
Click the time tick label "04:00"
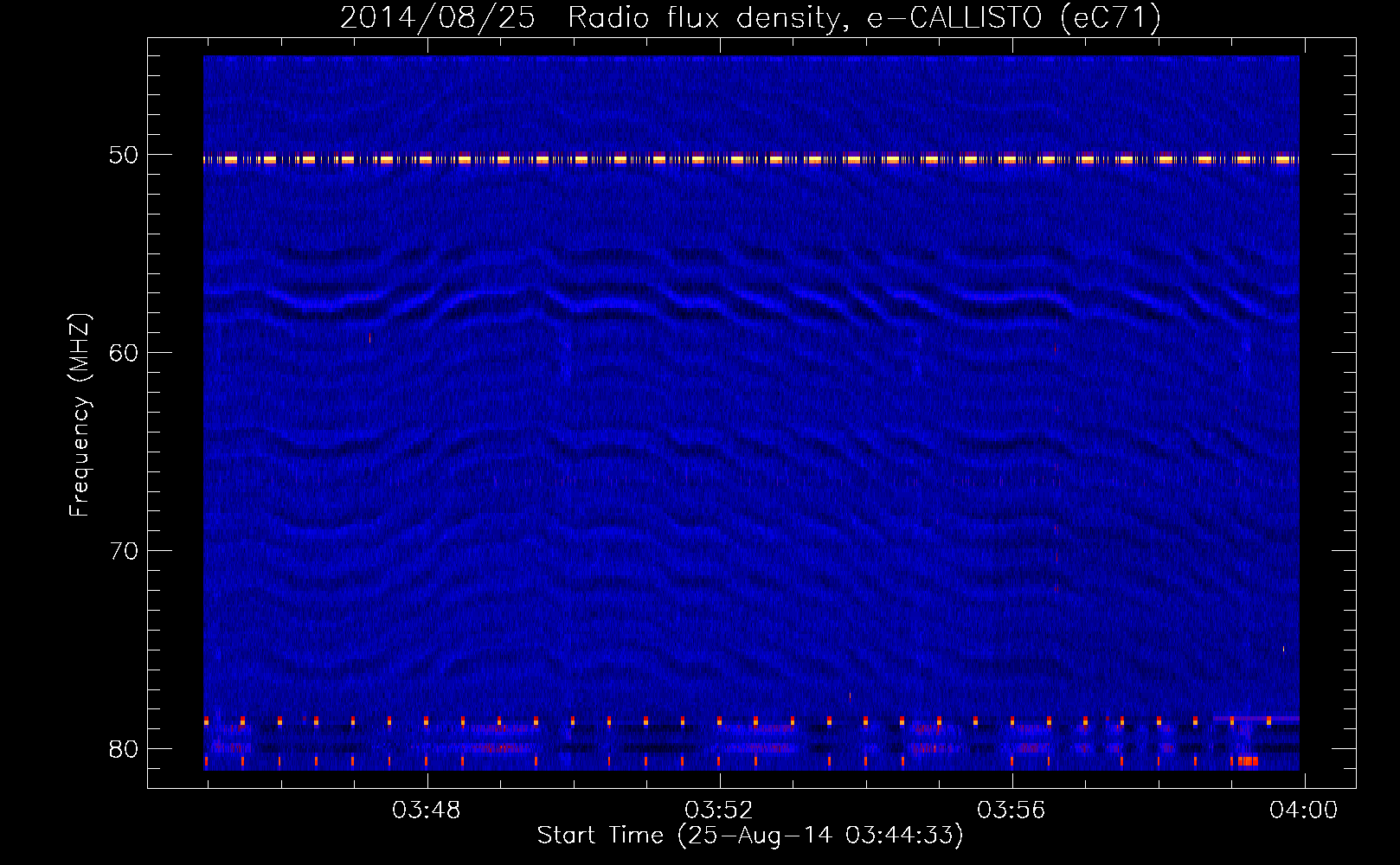(x=1303, y=811)
